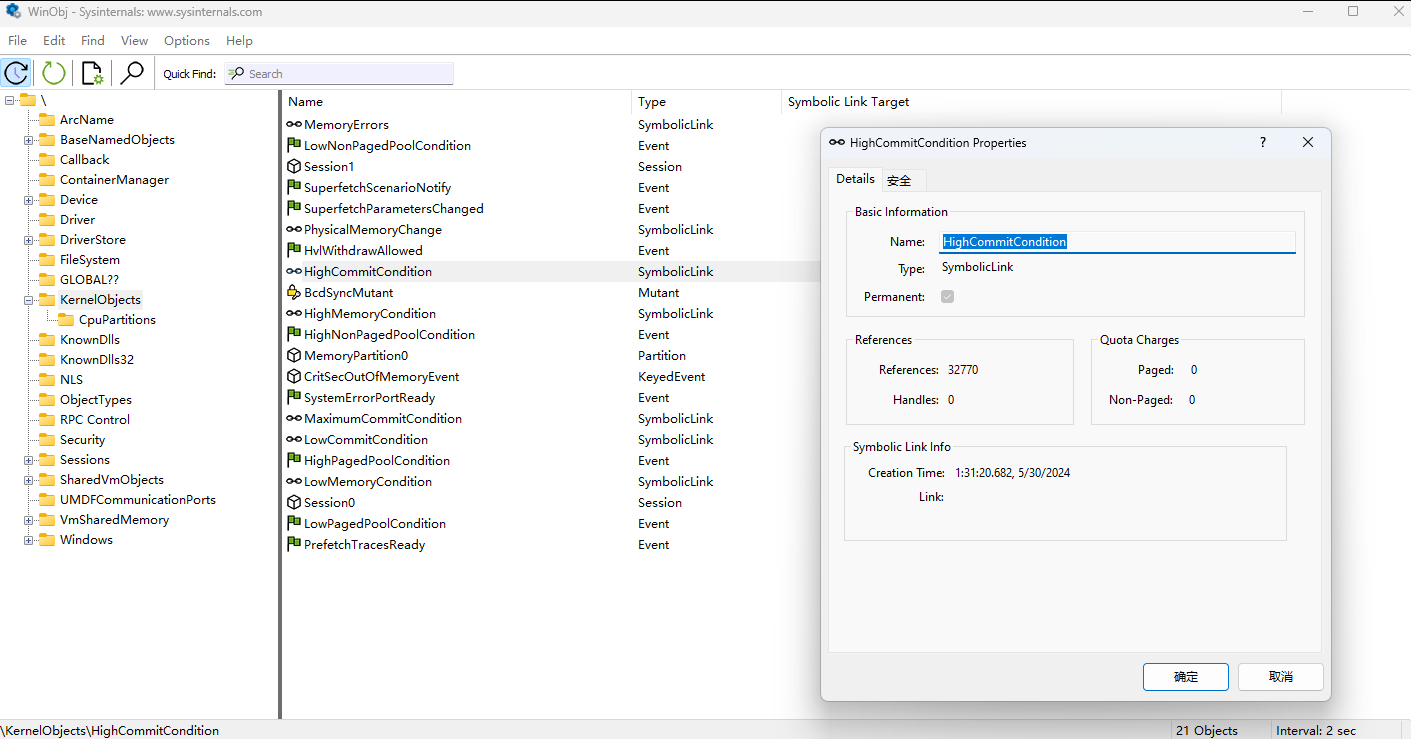The height and width of the screenshot is (739, 1411).
Task: Click the 取消 button
Action: pyautogui.click(x=1280, y=677)
